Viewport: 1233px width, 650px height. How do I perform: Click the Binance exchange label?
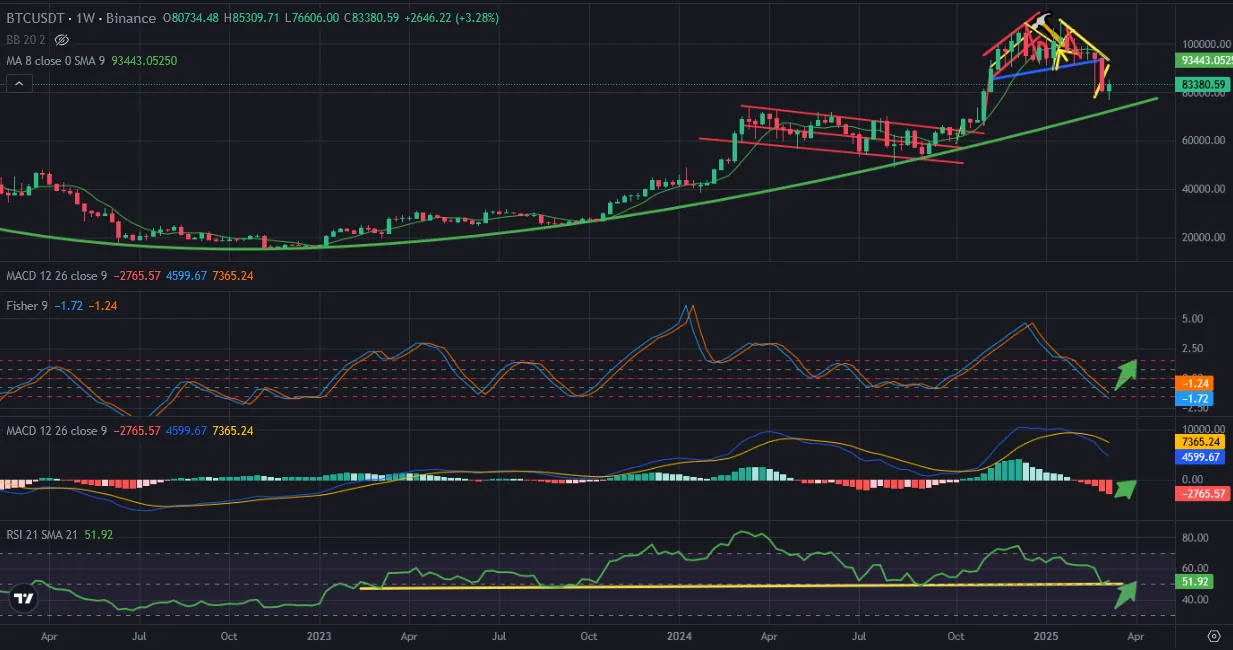[x=131, y=18]
